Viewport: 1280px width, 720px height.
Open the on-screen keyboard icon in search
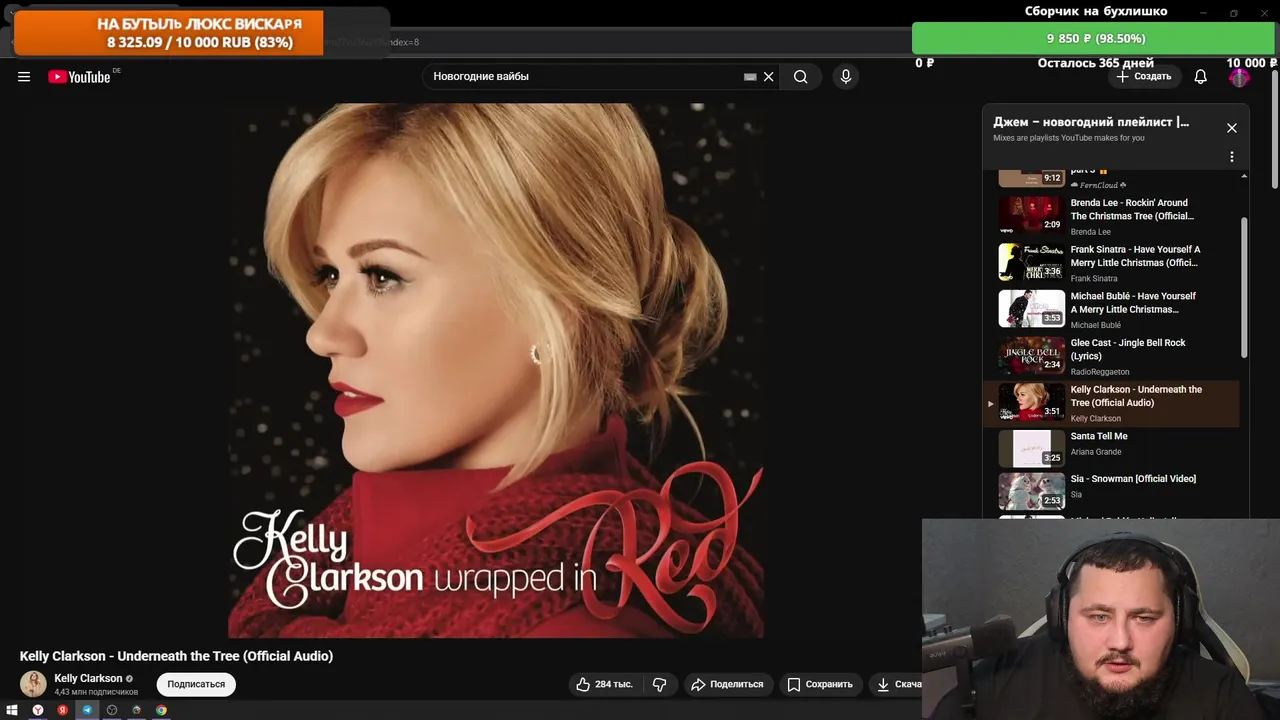click(750, 77)
